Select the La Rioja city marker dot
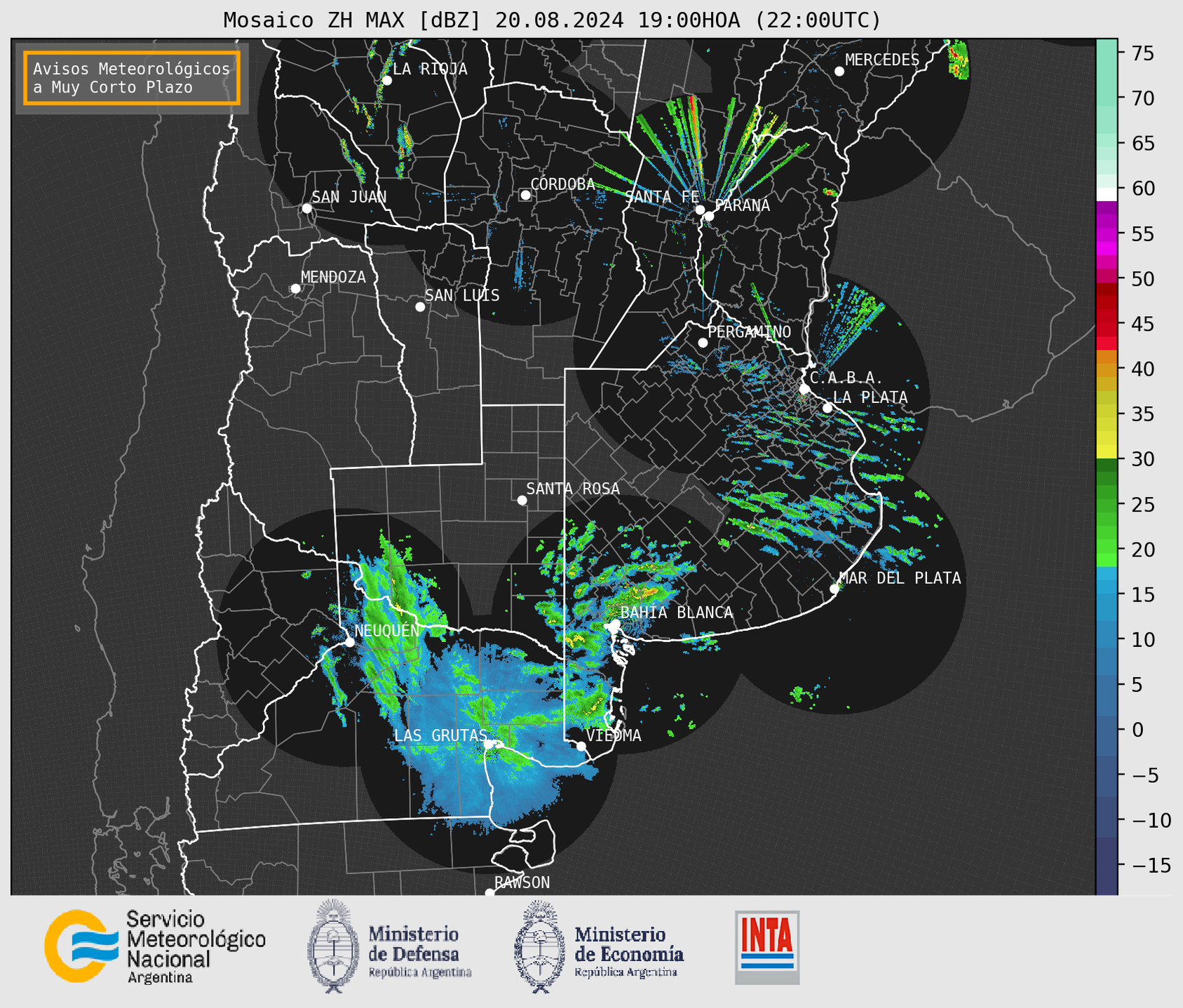1183x1008 pixels. point(386,81)
